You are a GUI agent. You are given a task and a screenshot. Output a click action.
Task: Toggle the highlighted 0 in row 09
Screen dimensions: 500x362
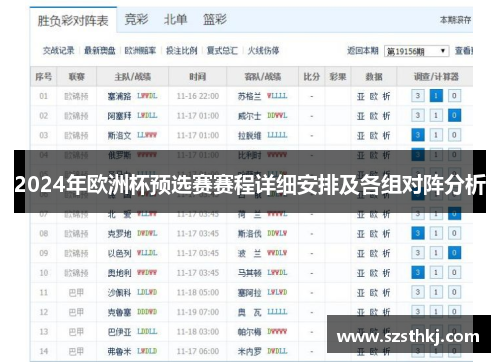[454, 253]
